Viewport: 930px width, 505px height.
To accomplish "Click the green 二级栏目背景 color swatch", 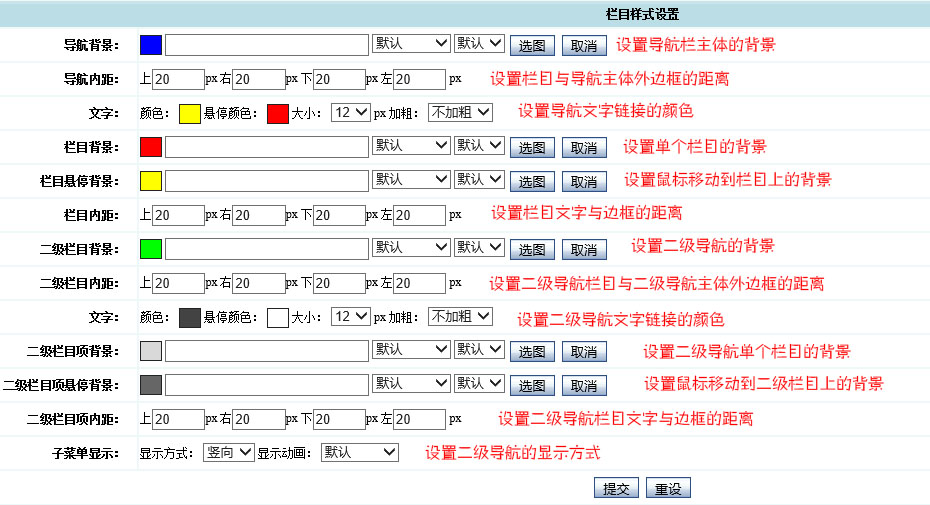I will tap(151, 249).
